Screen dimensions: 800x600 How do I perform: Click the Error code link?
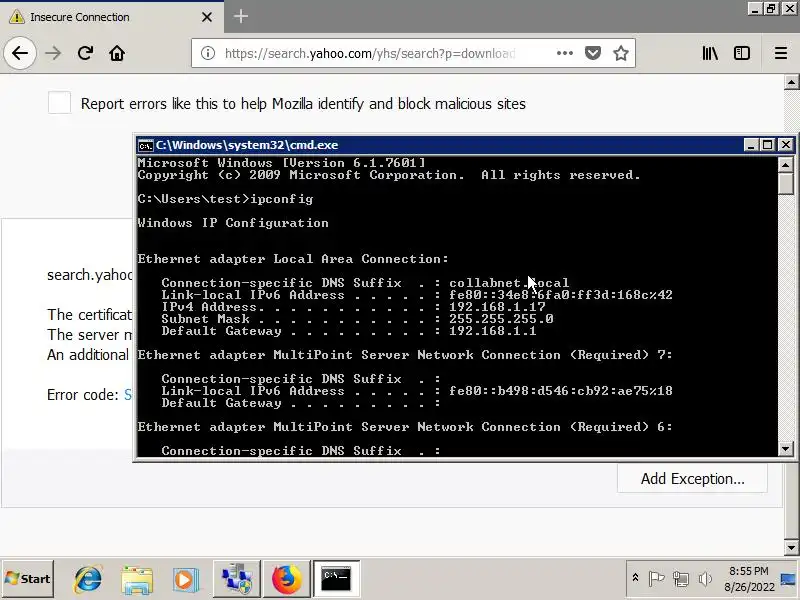[x=128, y=394]
